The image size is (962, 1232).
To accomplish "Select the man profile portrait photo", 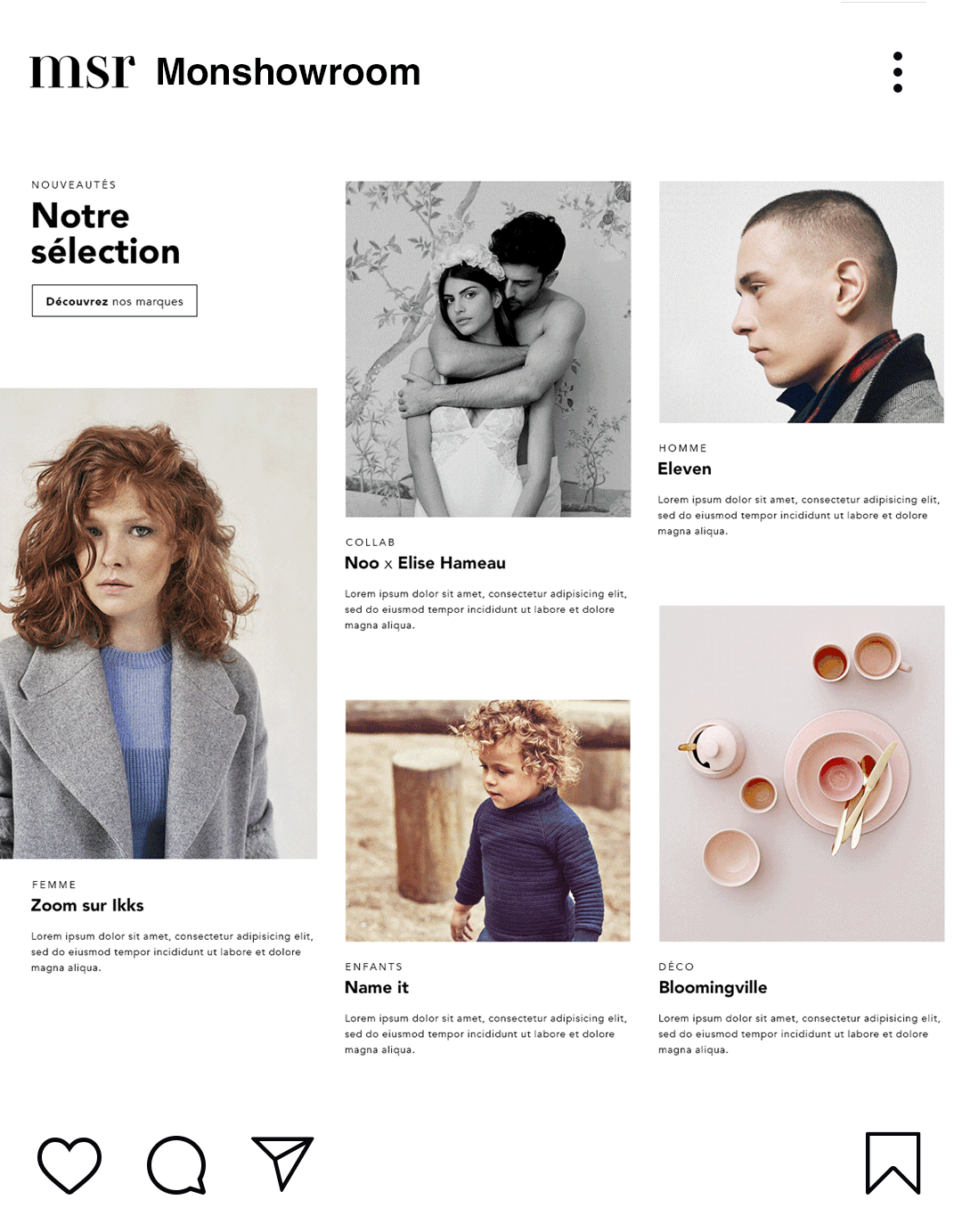I will (802, 302).
